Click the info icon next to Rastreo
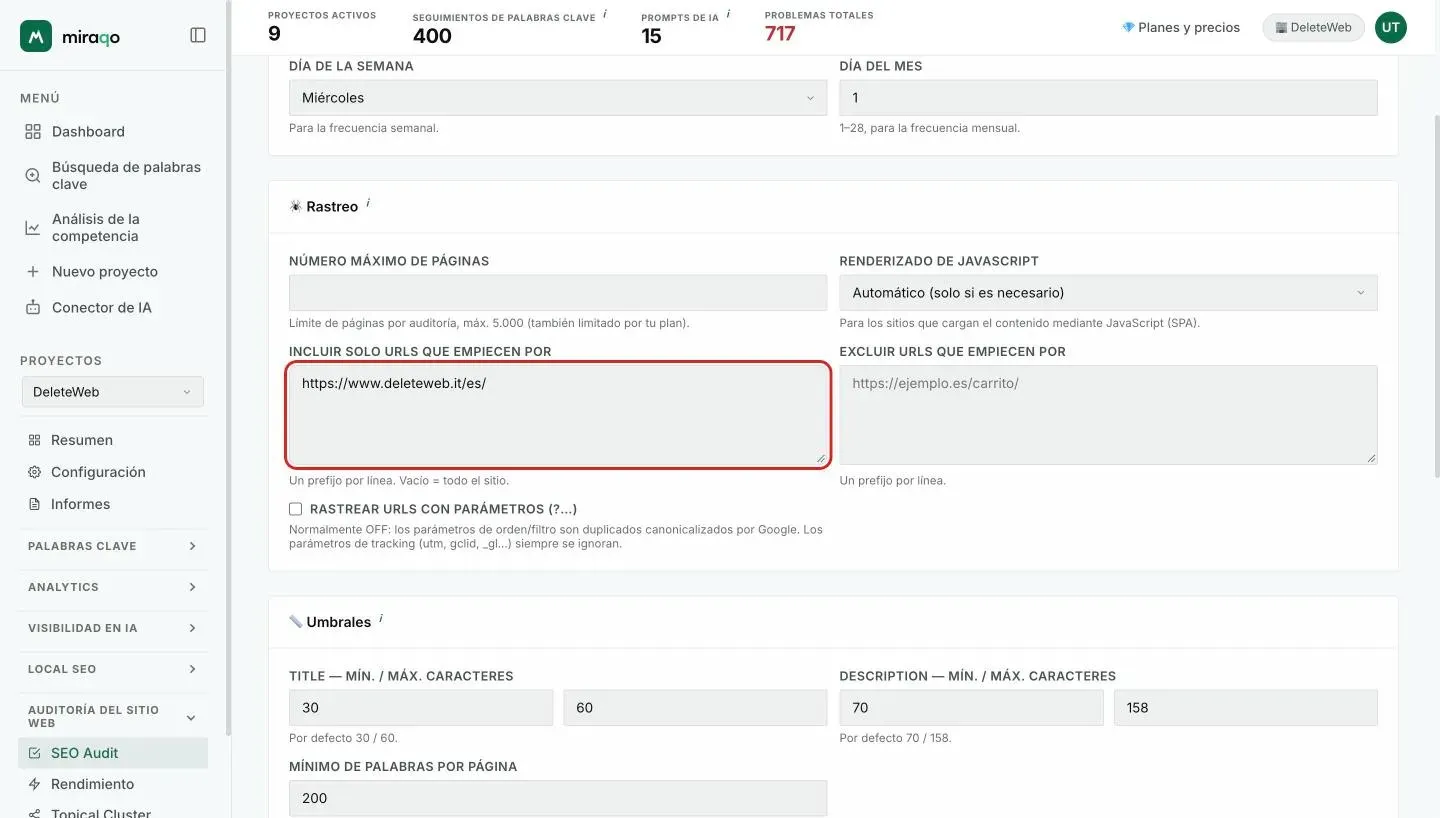This screenshot has height=818, width=1440. pyautogui.click(x=368, y=203)
